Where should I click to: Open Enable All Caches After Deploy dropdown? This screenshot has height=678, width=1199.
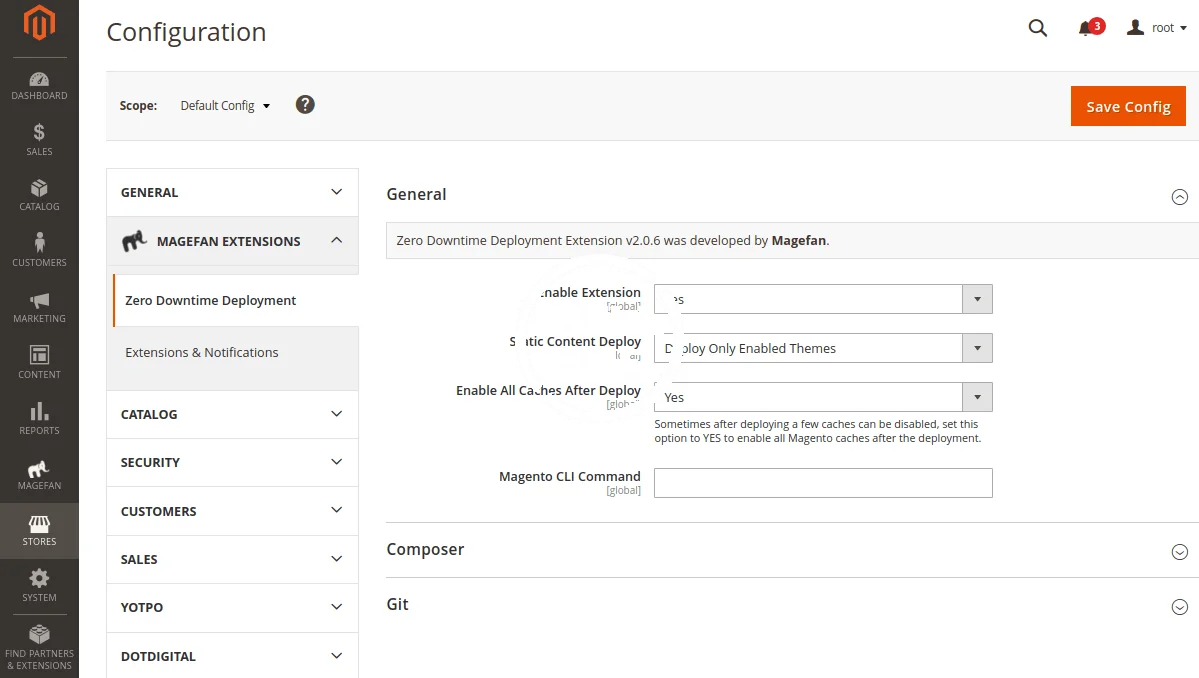point(822,397)
